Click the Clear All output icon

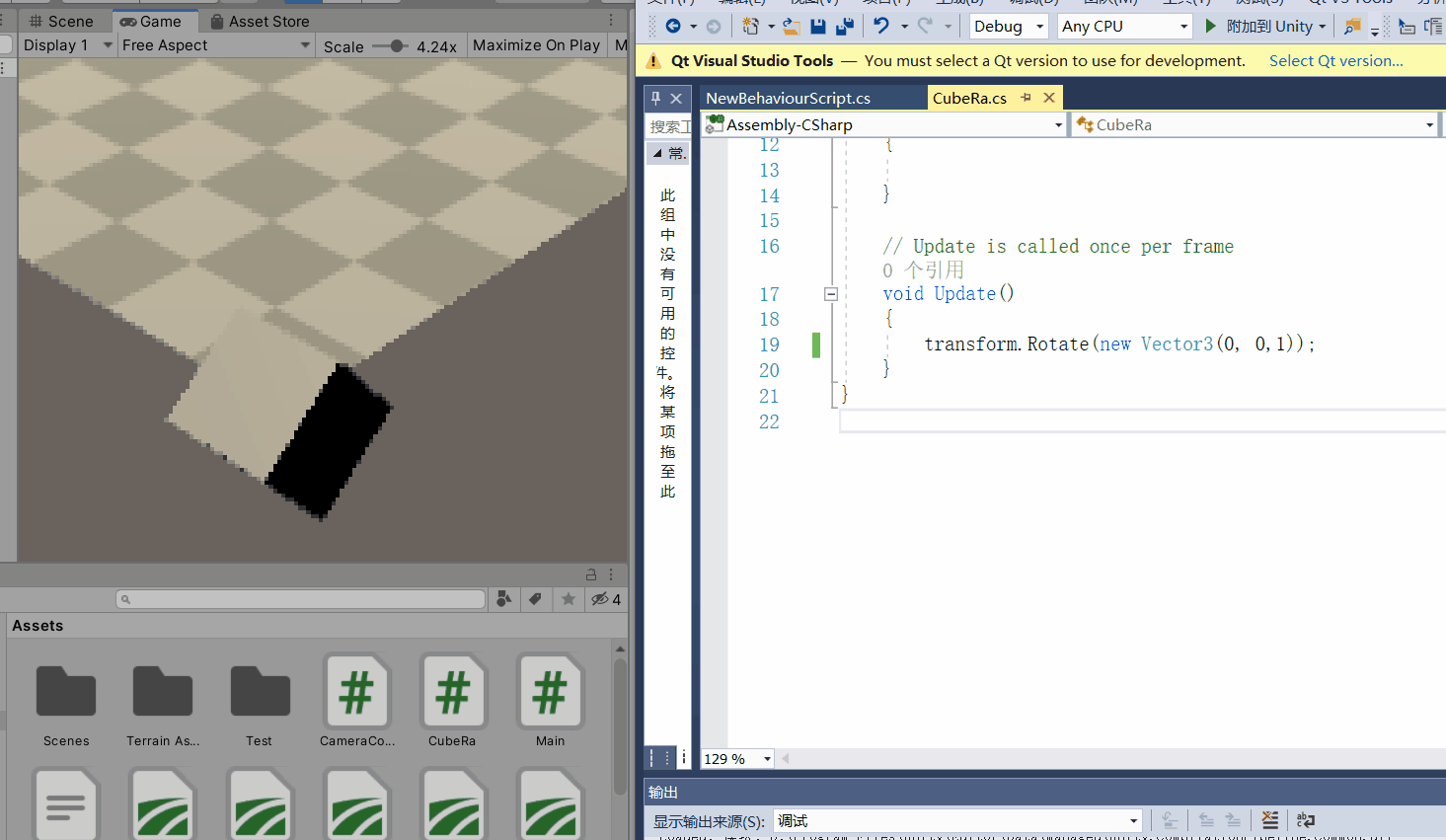pos(1270,820)
